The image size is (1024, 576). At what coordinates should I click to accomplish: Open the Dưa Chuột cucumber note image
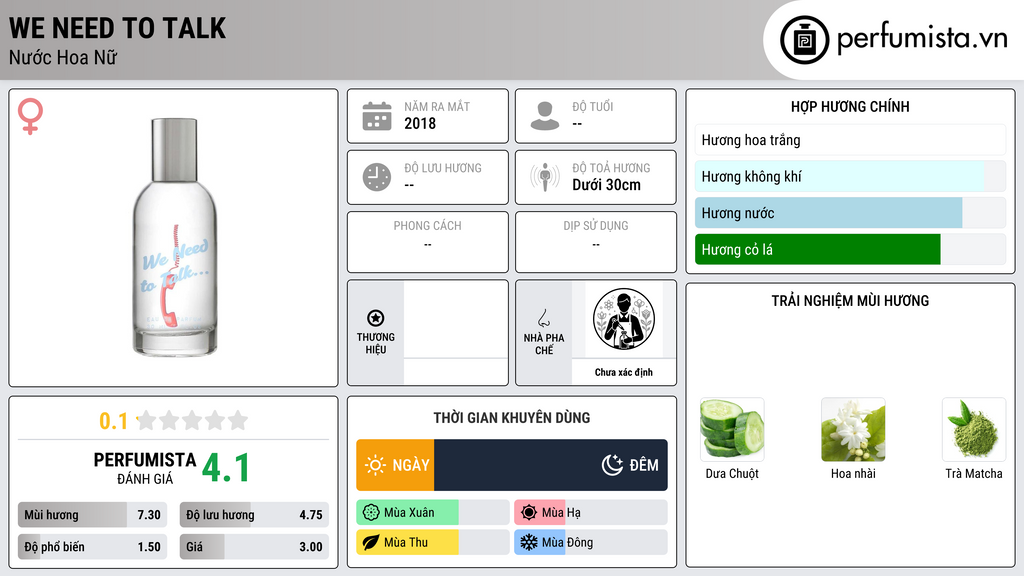coord(732,430)
